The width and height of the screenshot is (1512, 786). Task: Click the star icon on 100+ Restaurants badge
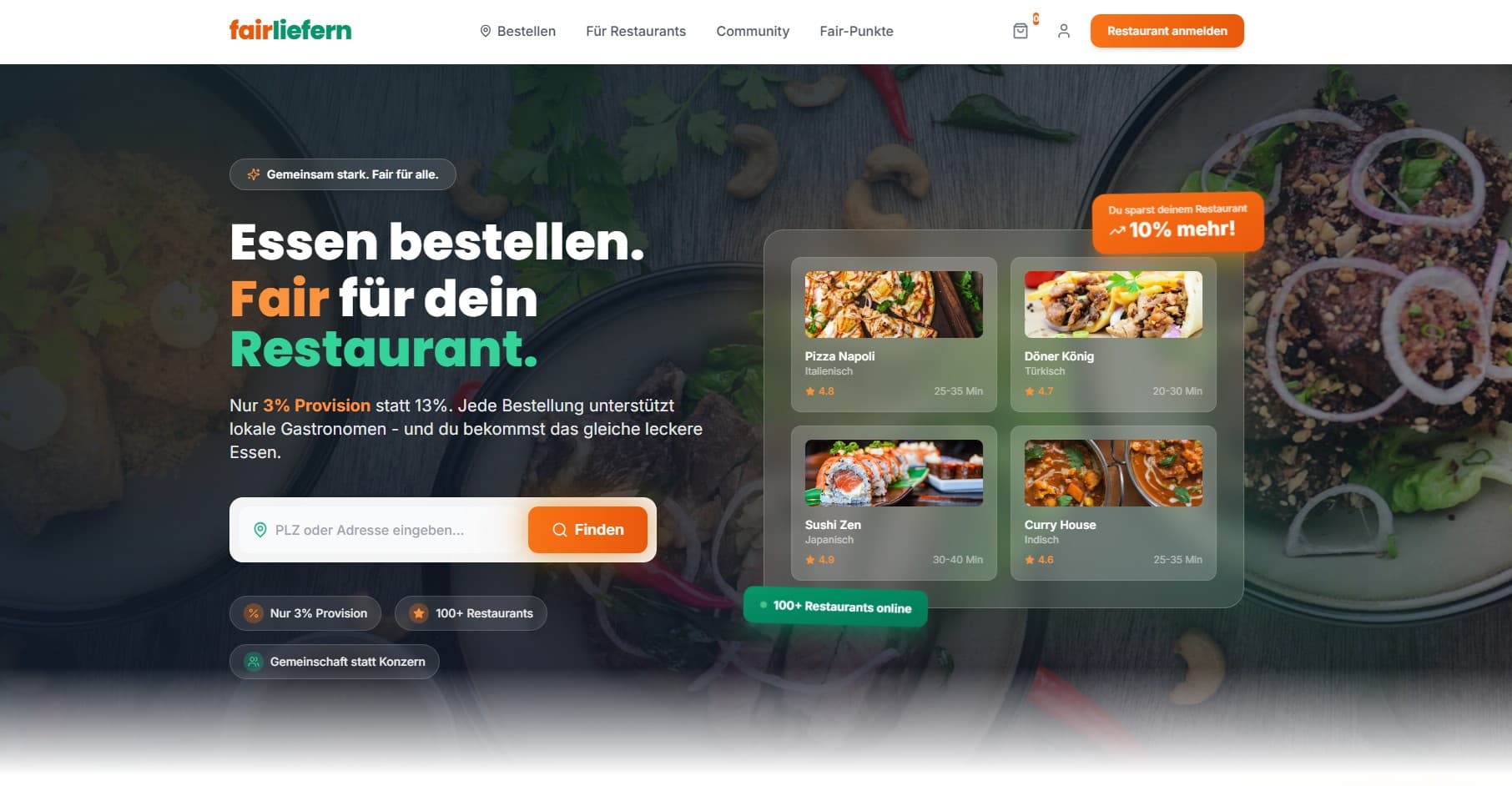click(x=419, y=613)
